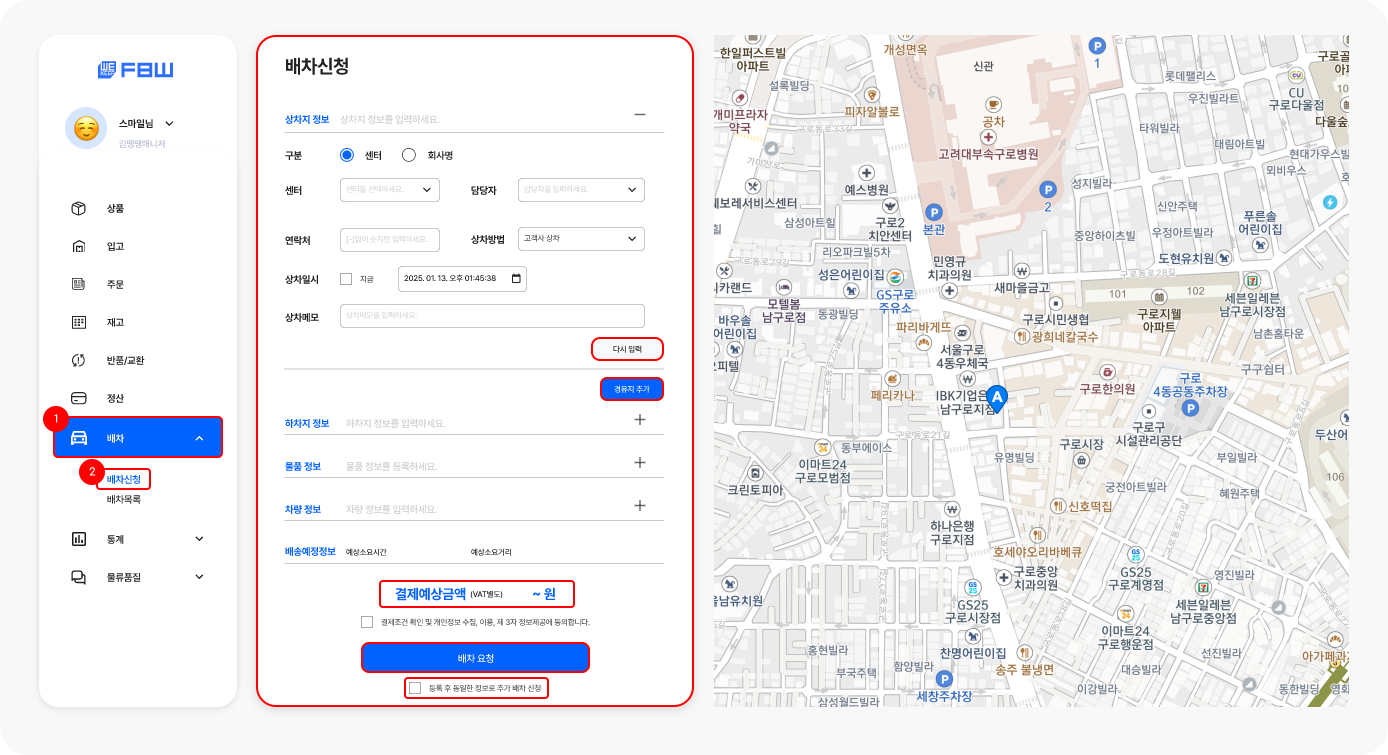Click the blue A marker on map
The width and height of the screenshot is (1388, 755).
[x=997, y=398]
